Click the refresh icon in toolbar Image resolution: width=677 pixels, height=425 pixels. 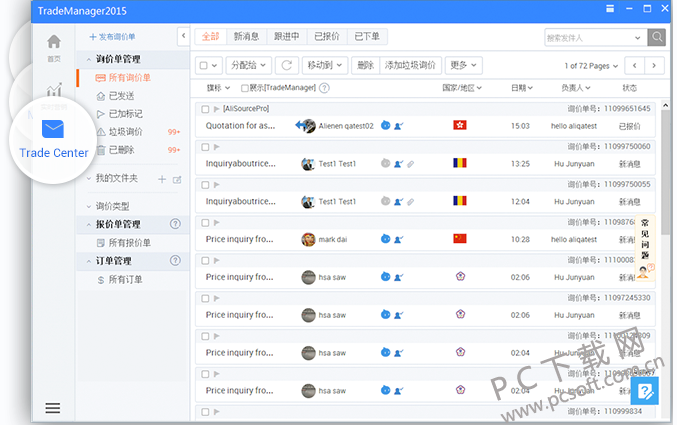point(286,65)
